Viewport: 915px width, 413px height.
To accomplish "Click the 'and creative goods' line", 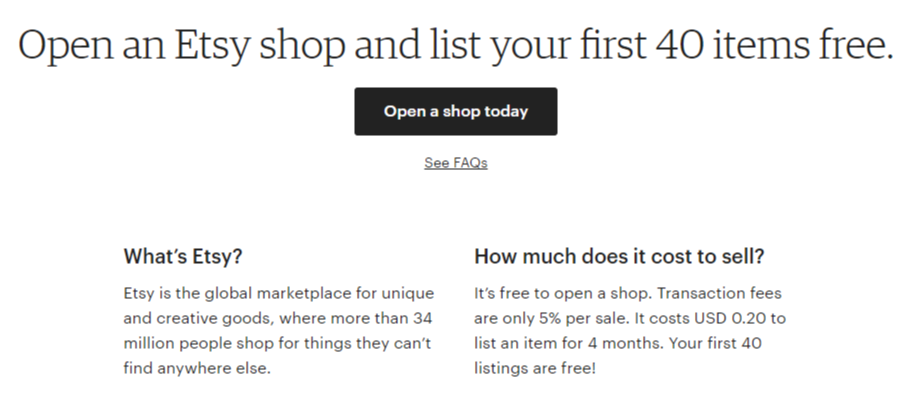I will tap(198, 318).
